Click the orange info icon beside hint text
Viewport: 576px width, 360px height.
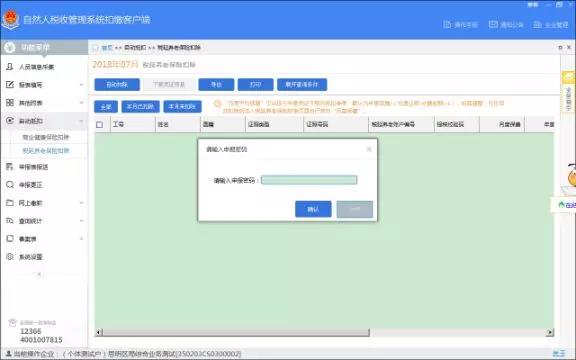tap(217, 104)
